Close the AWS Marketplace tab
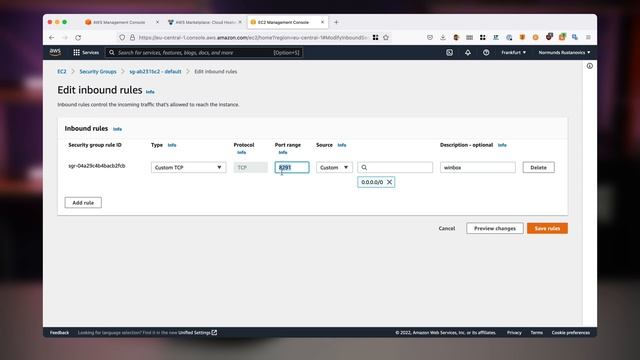 tap(240, 22)
